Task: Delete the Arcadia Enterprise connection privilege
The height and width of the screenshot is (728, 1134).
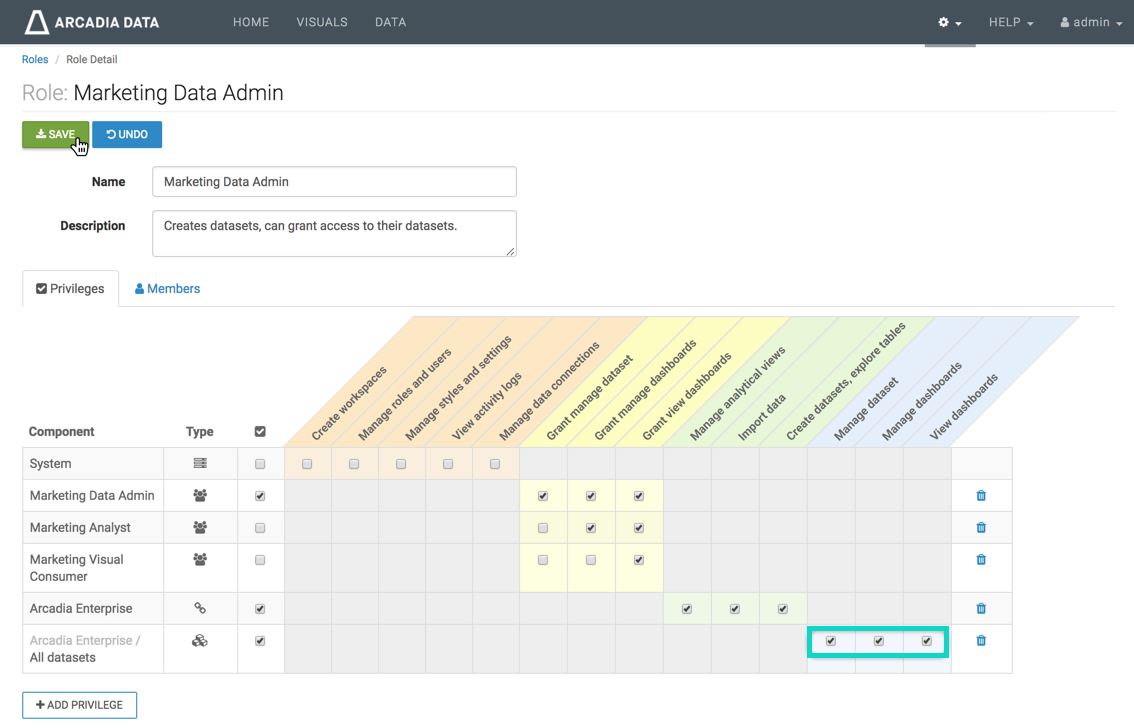Action: click(981, 609)
